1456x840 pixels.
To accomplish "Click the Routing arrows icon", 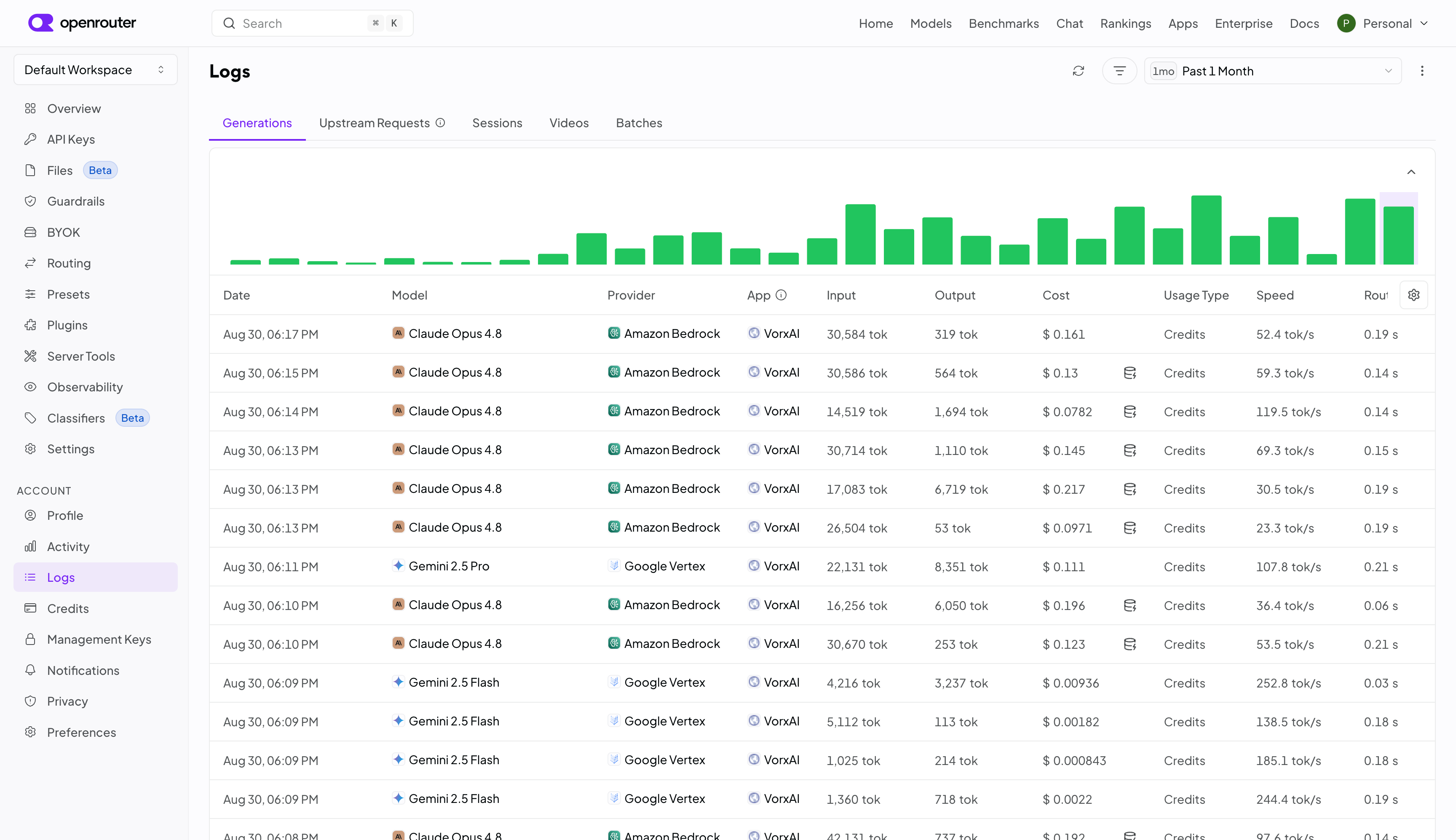I will click(x=31, y=263).
